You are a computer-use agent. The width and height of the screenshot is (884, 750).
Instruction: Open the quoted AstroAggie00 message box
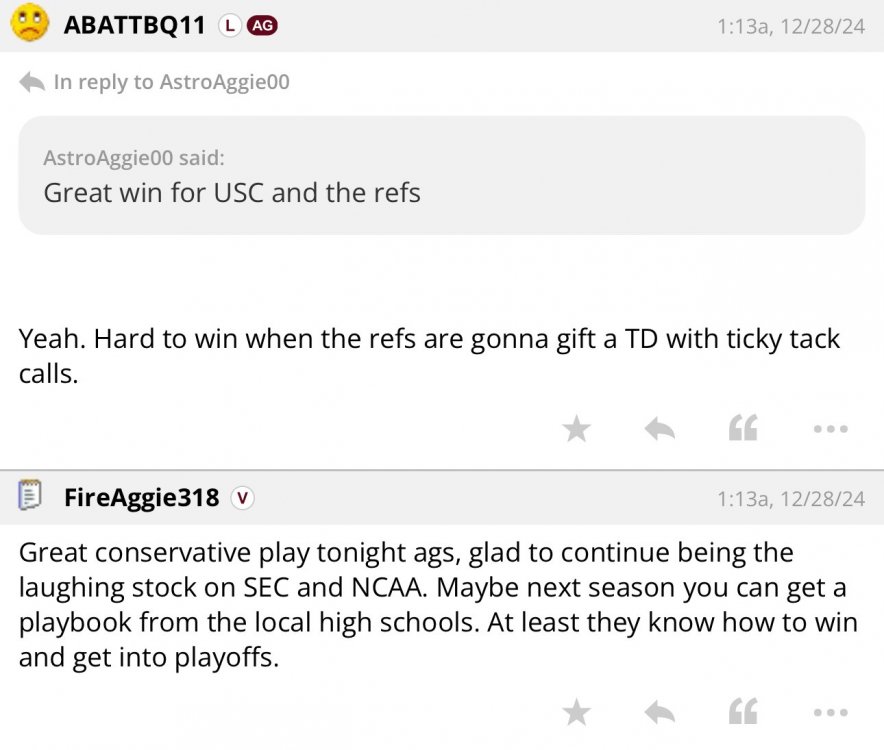[x=441, y=175]
